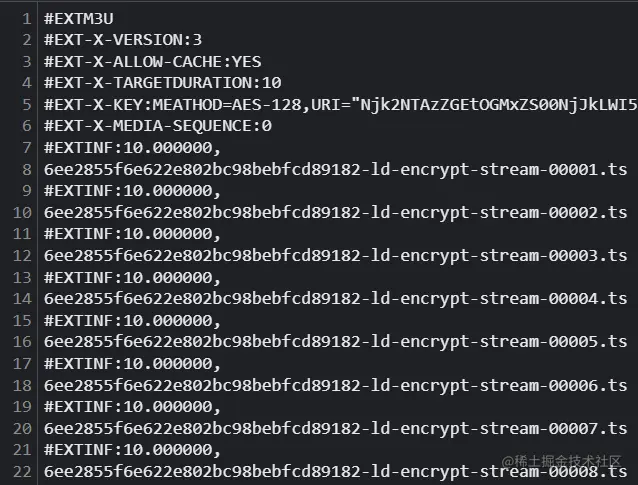Click the encrypt-stream-00004.ts segment line
The height and width of the screenshot is (485, 638).
pyautogui.click(x=336, y=299)
